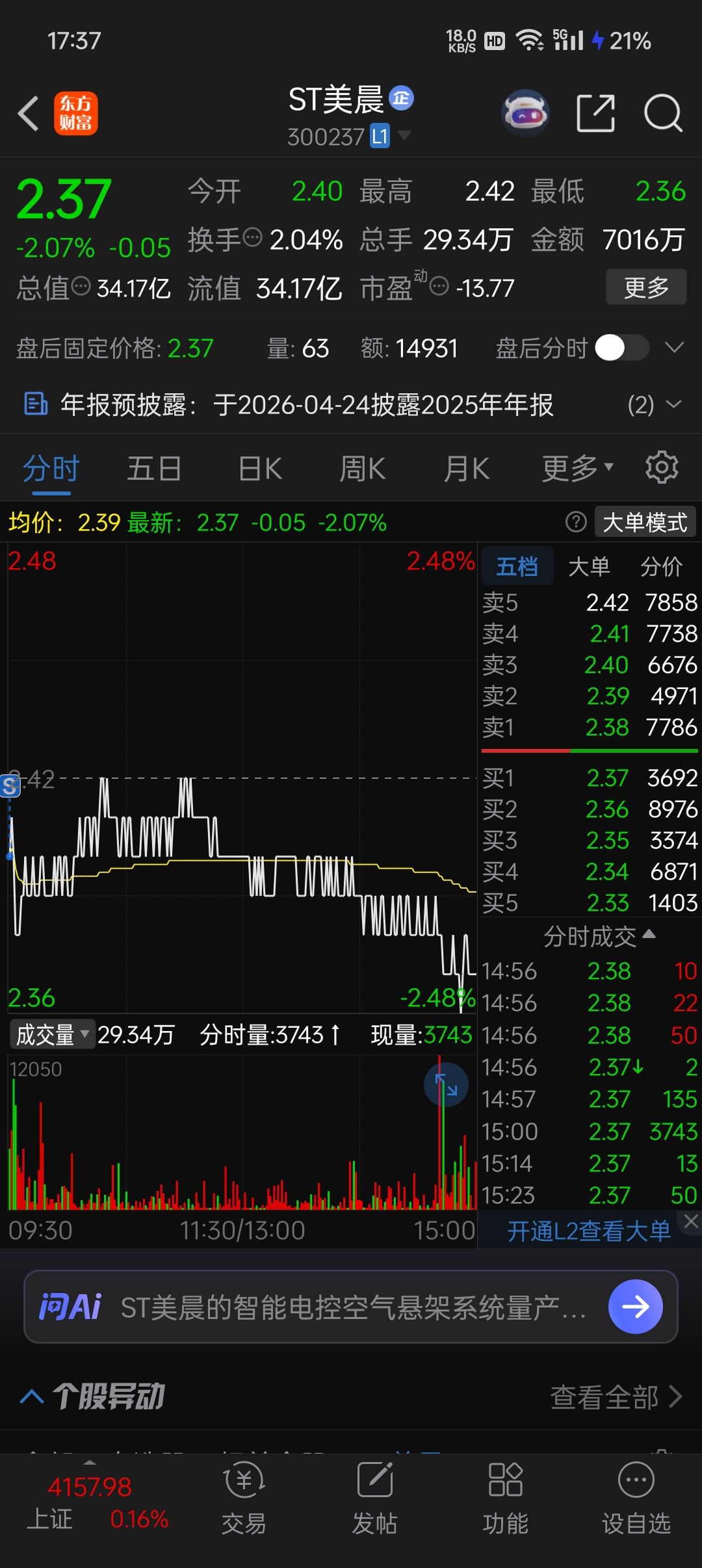
Task: Tap the 买5 2.33 order row
Action: pos(590,902)
